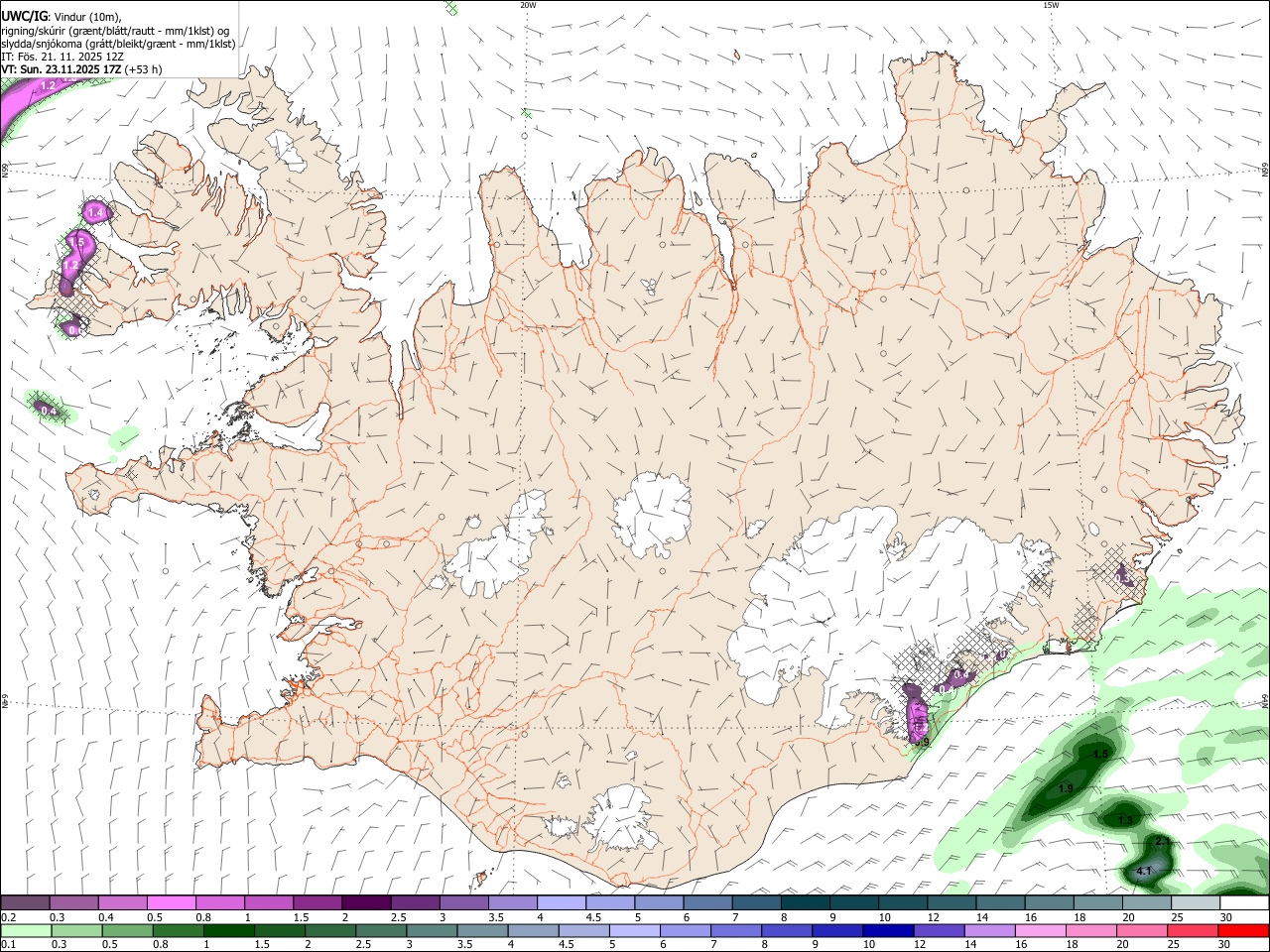1270x952 pixels.
Task: Click the "0.2" label in the upper legend row
Action: click(x=8, y=917)
